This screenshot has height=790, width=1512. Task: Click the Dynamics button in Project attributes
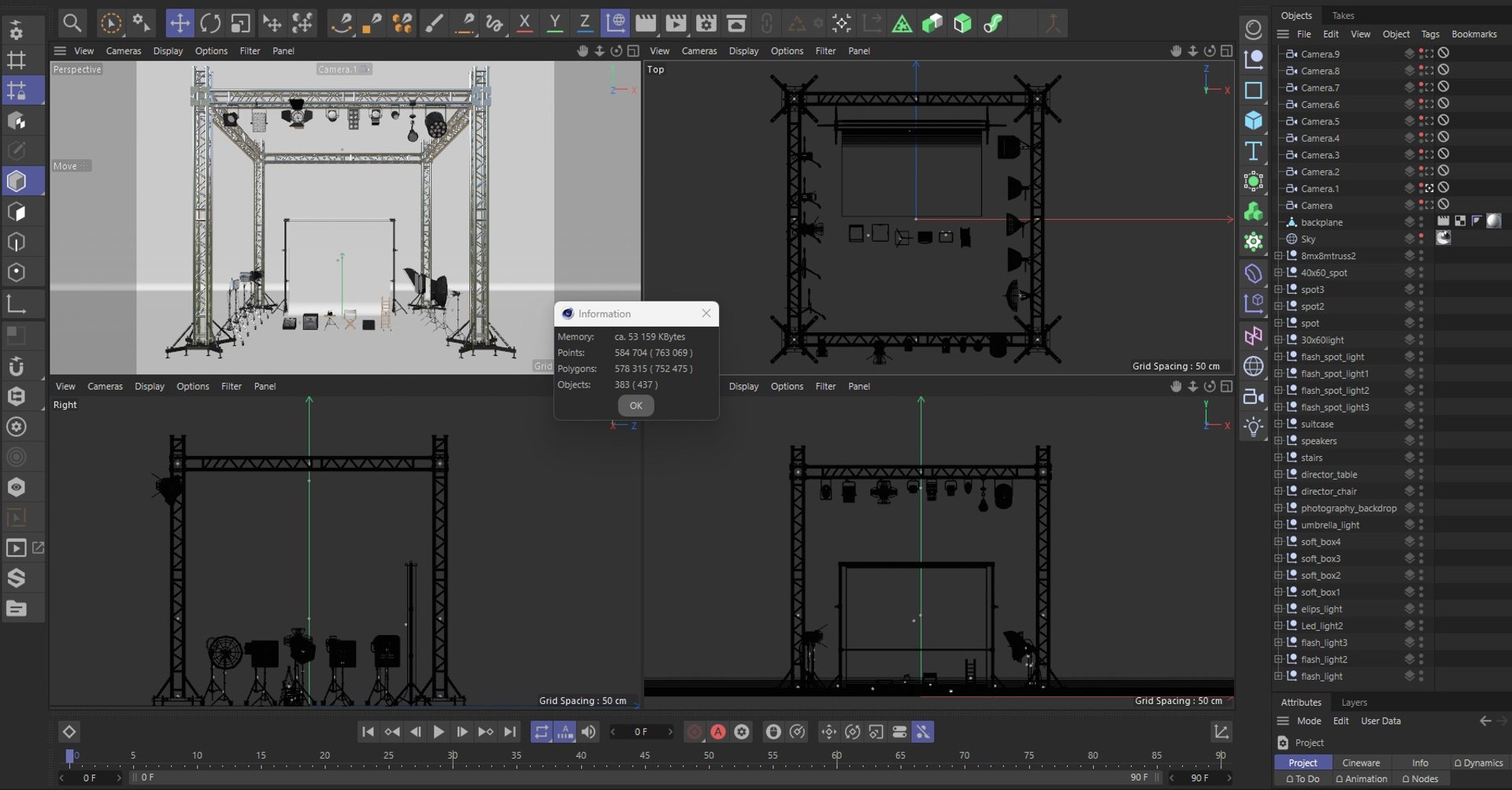[1478, 762]
